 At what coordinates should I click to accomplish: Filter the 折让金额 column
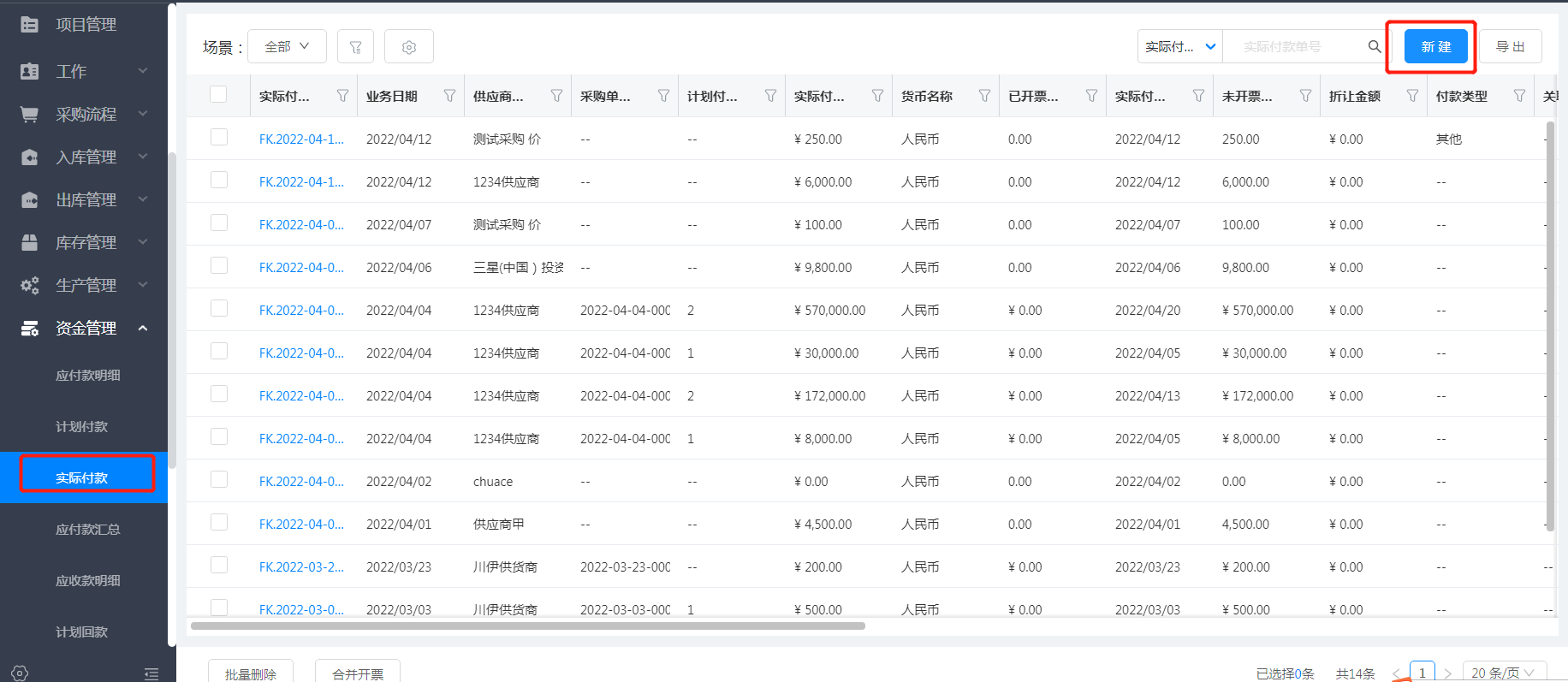[1412, 96]
